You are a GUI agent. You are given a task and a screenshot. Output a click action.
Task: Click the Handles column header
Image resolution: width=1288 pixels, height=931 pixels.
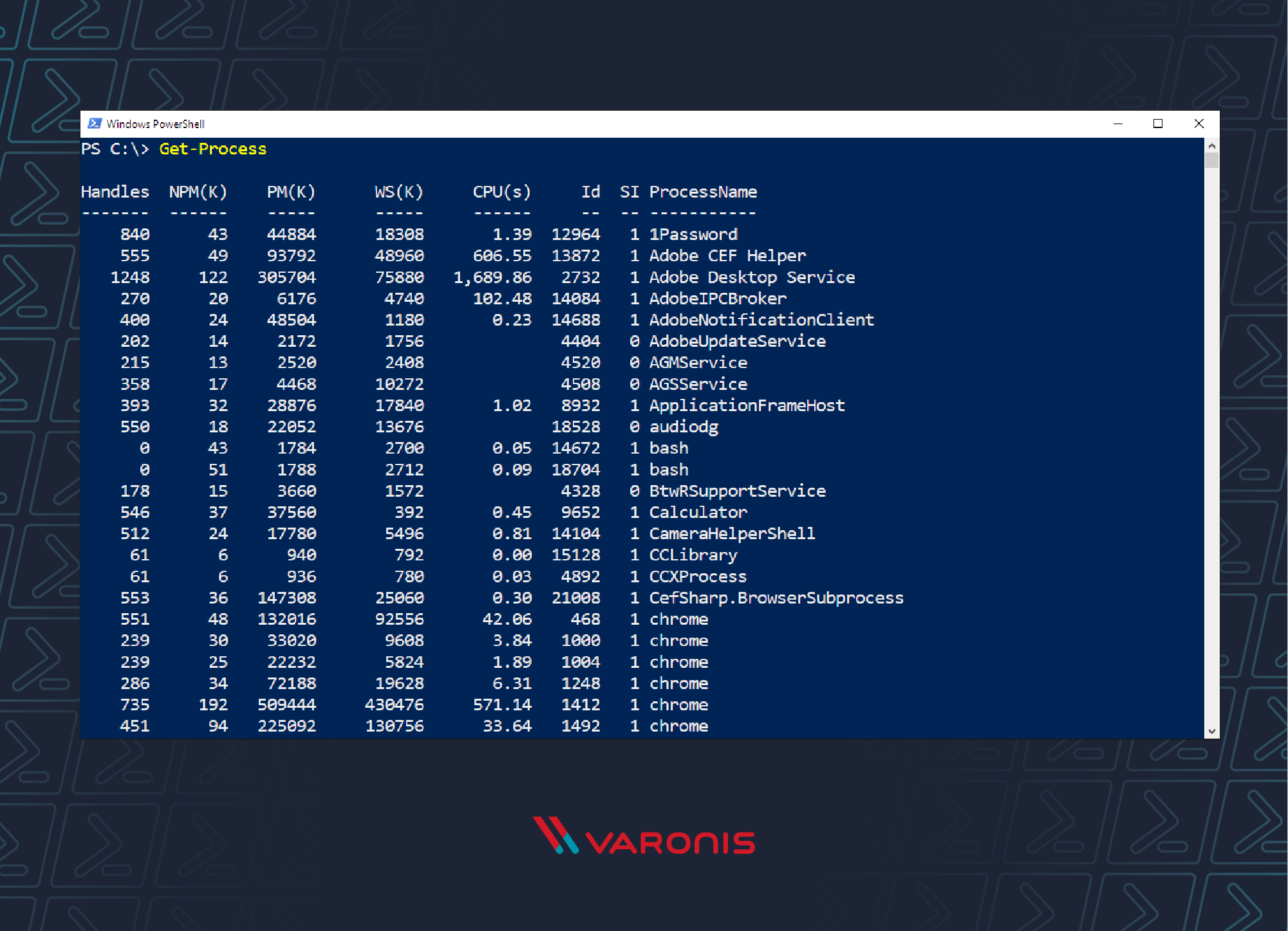point(115,191)
